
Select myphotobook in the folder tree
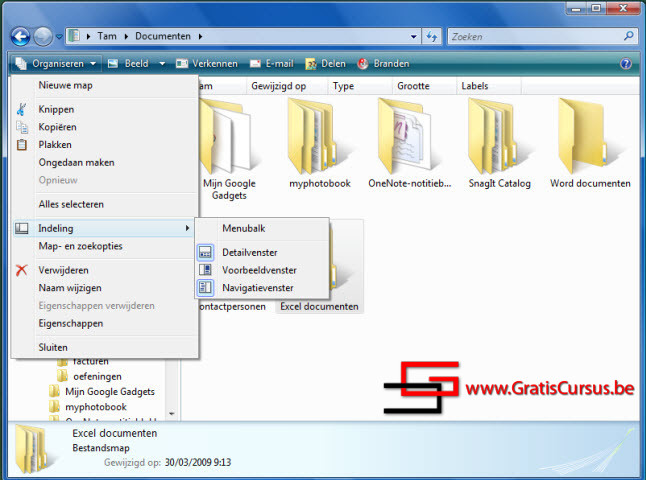96,407
